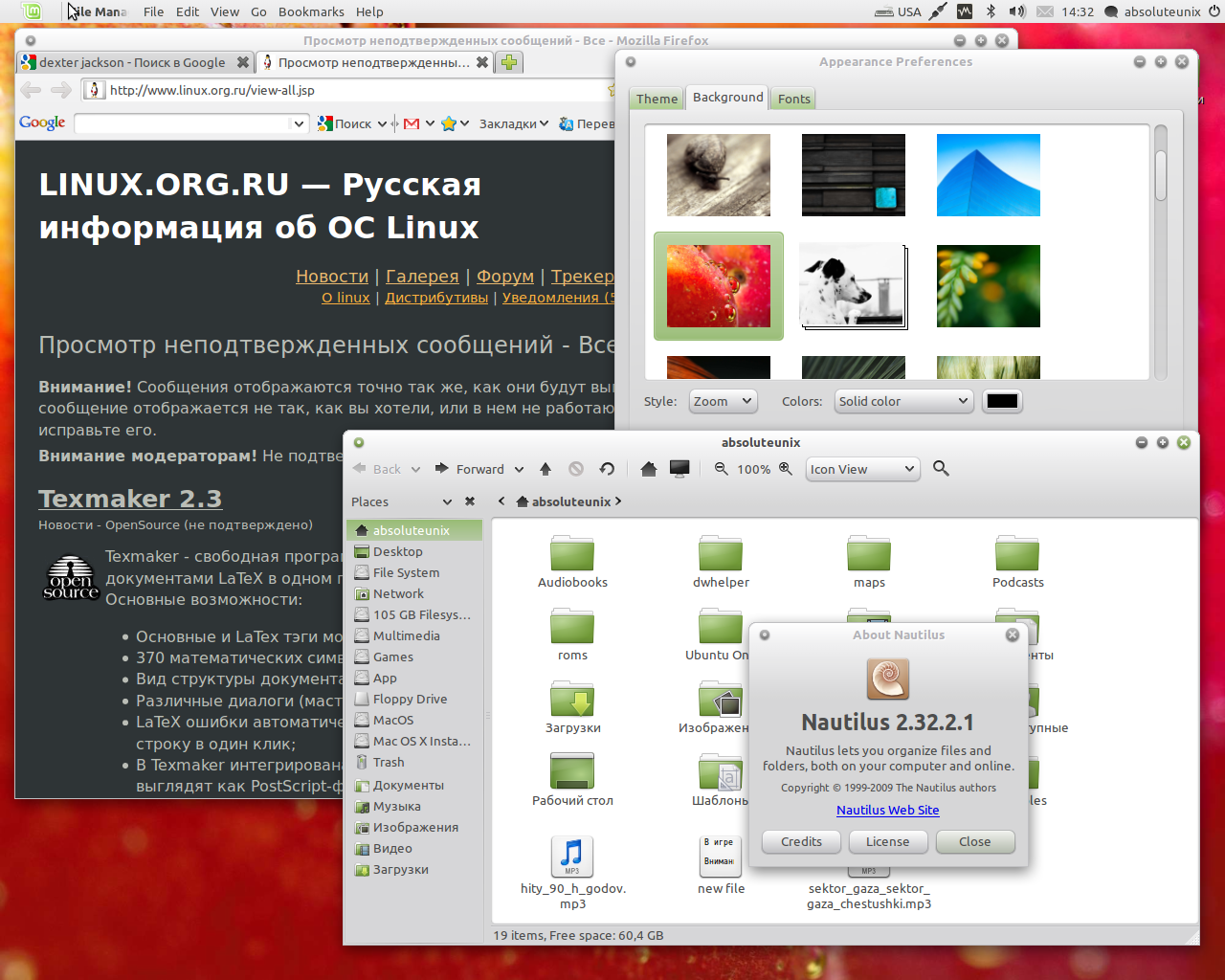Click the black background color swatch

tap(1002, 401)
